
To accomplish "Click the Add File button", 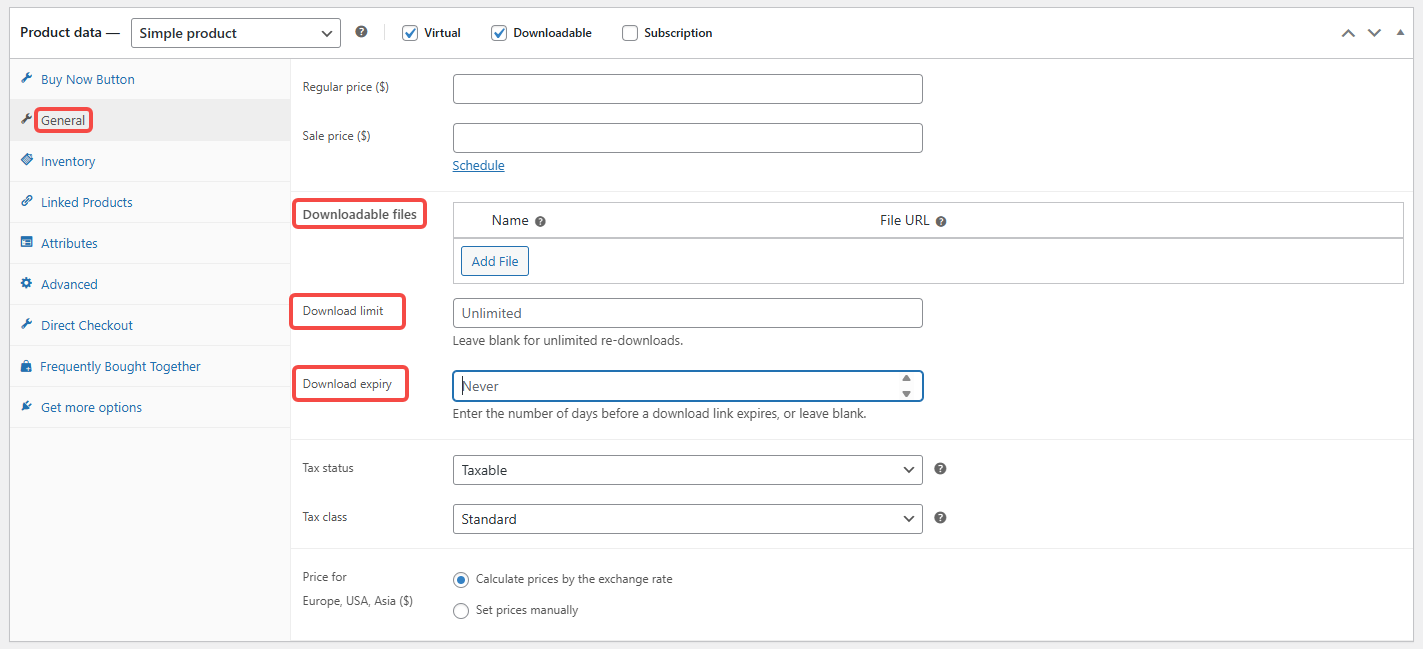I will click(494, 260).
